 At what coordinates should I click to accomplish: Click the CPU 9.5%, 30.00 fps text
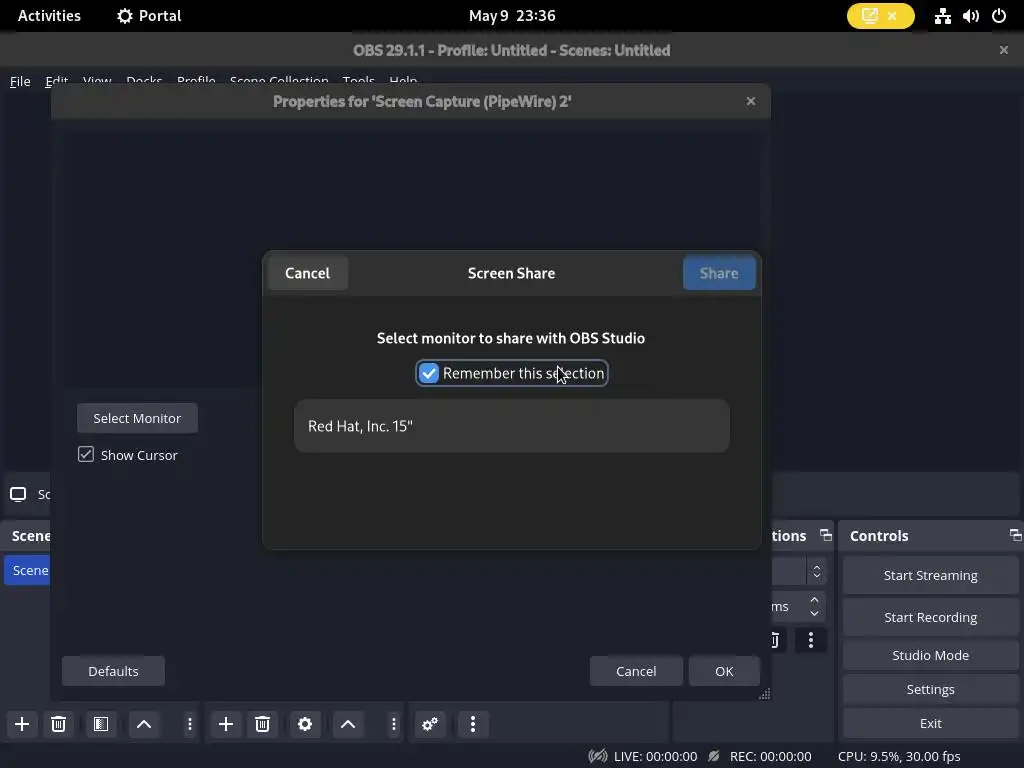pyautogui.click(x=899, y=756)
